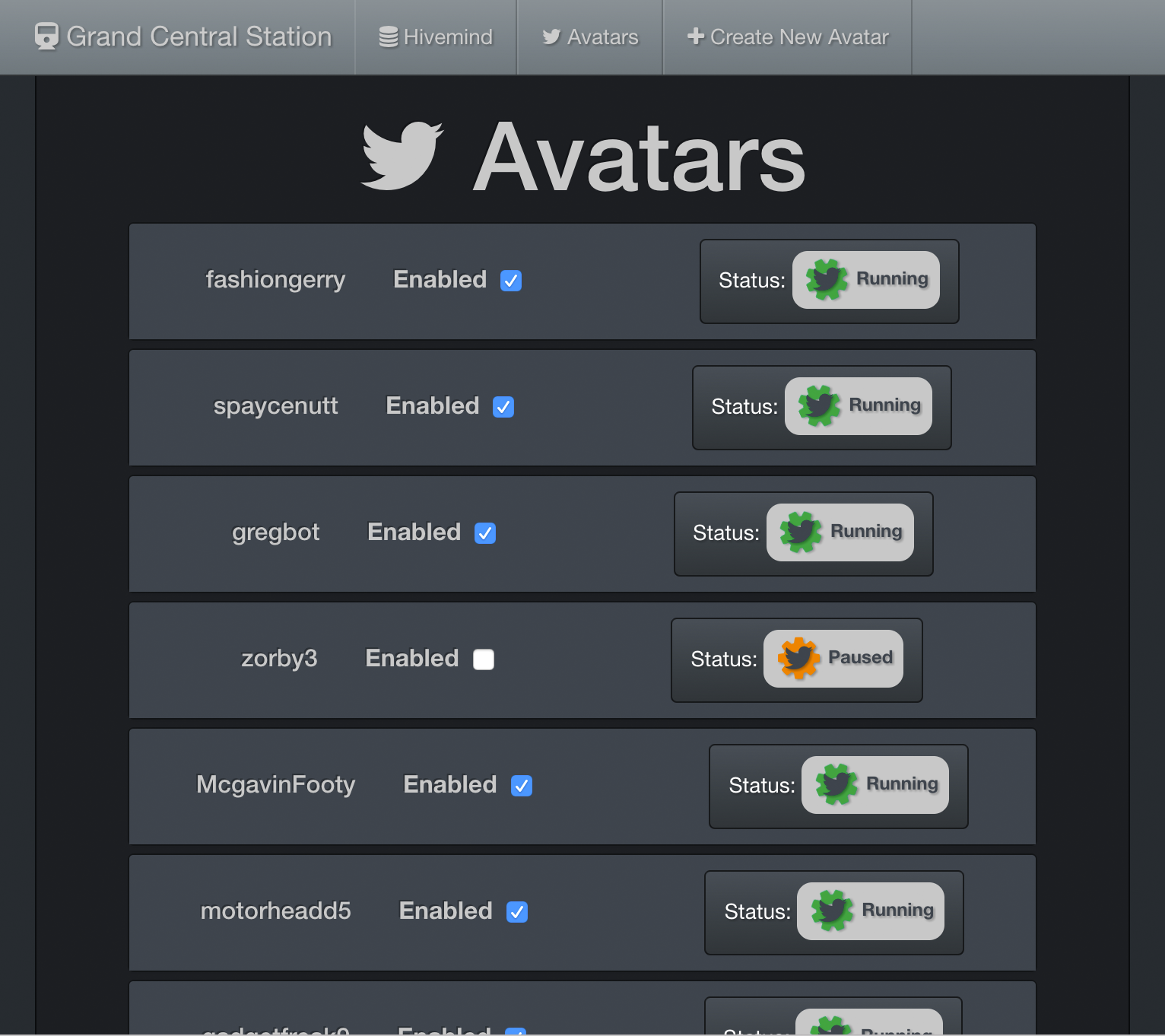
Task: Open the Hivemind menu item
Action: click(x=436, y=37)
